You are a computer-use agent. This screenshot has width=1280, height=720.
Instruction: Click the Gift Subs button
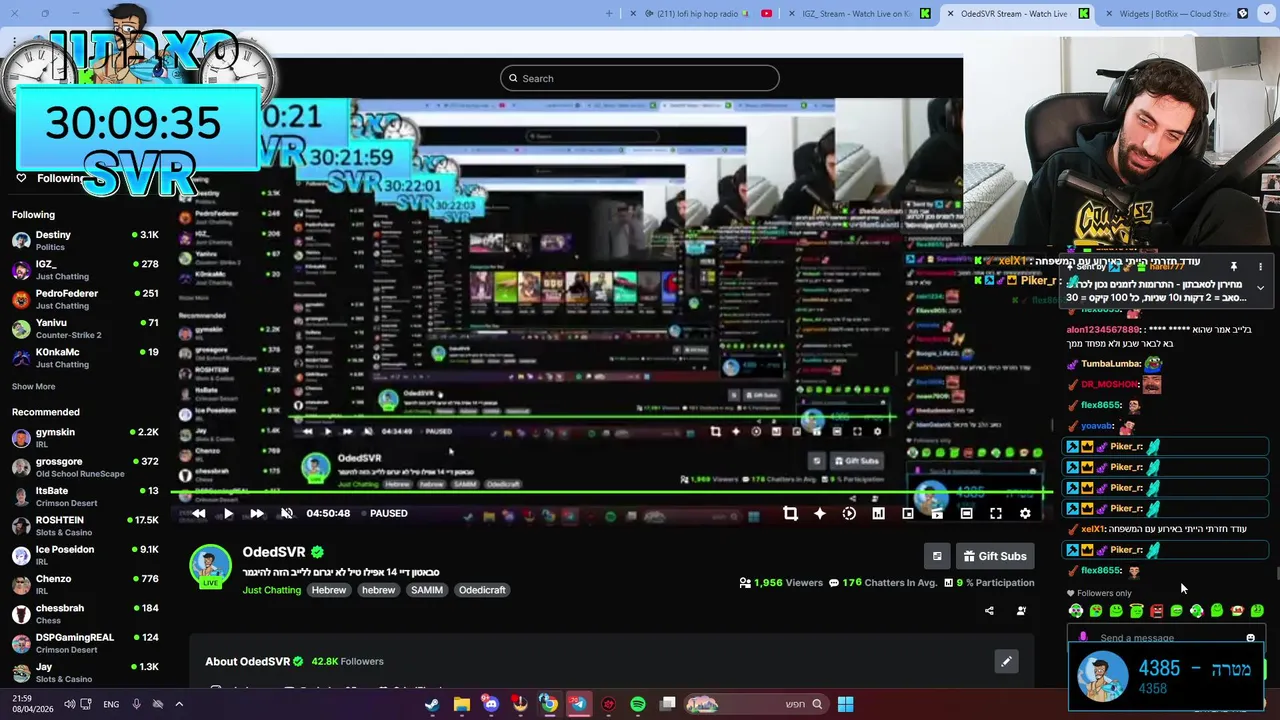(x=994, y=556)
